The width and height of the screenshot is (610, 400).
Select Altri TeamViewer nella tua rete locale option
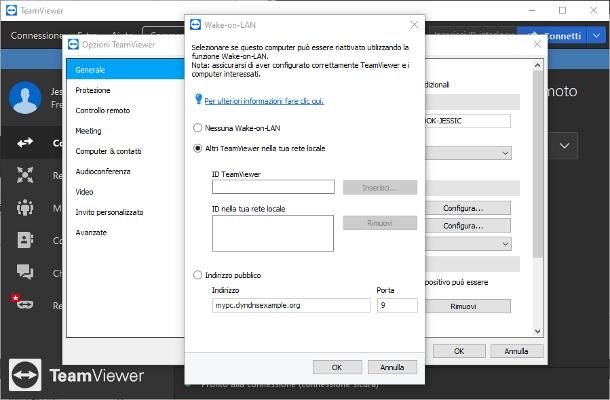(x=198, y=148)
